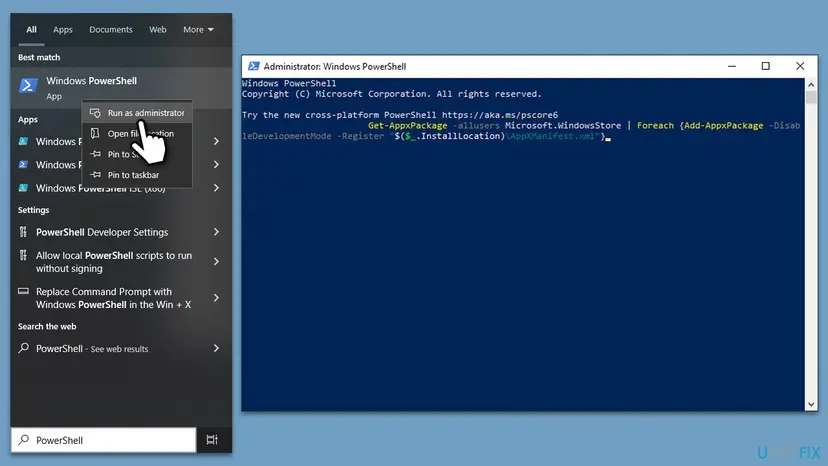The image size is (828, 466).
Task: Click the Replace Command Prompt setting icon
Action: 23,291
